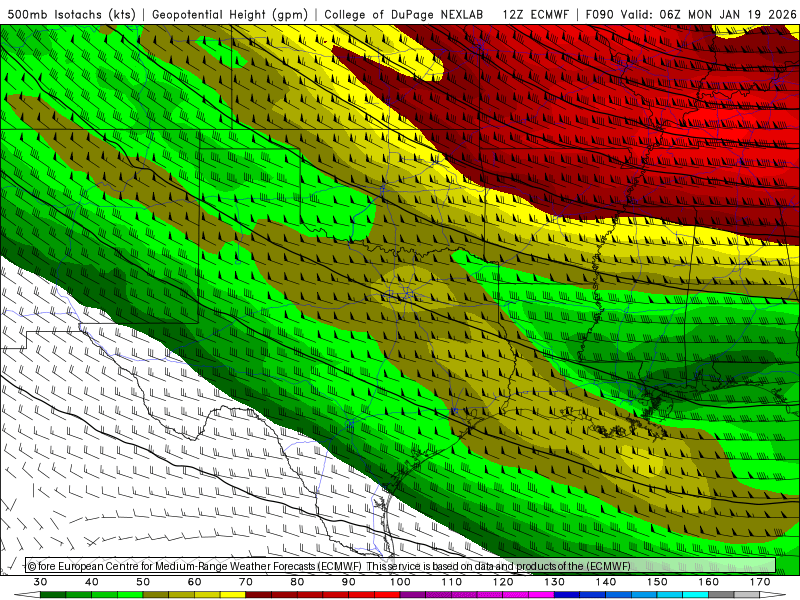Click the 'F090 Valid: 06Z MON JAN 19 2026' text
The height and width of the screenshot is (600, 800).
click(691, 15)
